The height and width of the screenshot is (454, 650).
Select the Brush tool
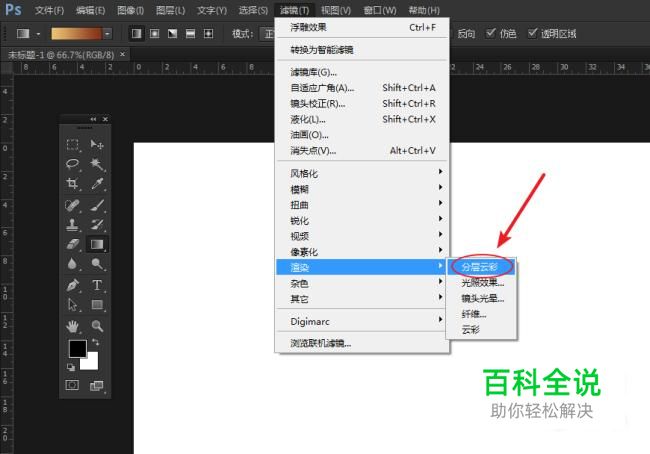click(x=97, y=205)
